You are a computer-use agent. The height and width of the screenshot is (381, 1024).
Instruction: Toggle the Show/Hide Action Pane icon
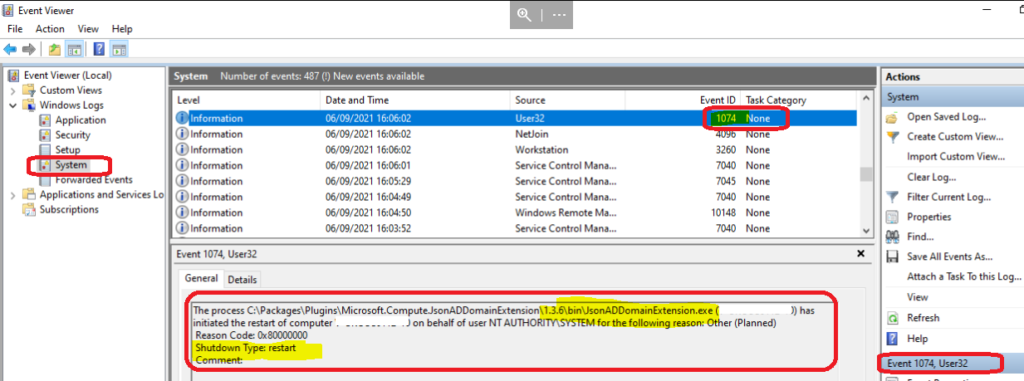pyautogui.click(x=119, y=49)
